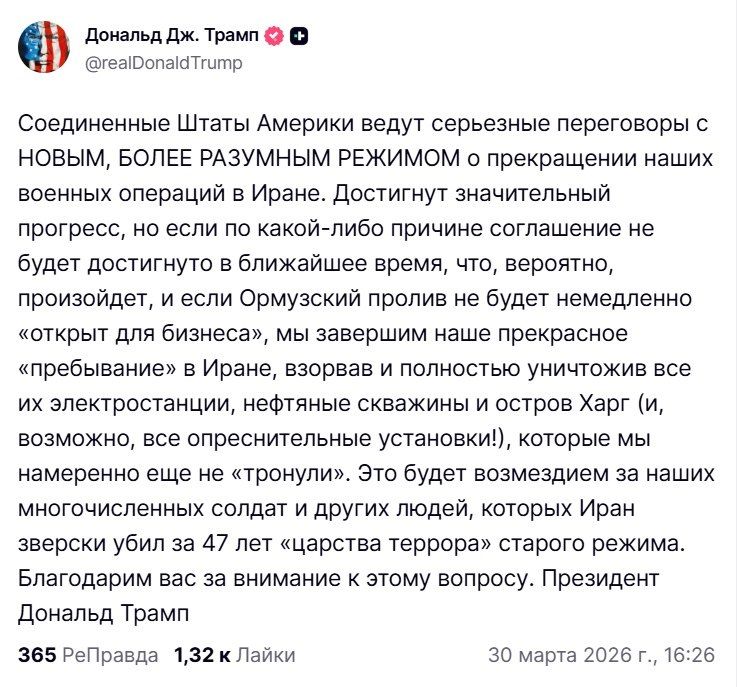737x687 pixels.
Task: Click the 365 repost count number
Action: 37,656
